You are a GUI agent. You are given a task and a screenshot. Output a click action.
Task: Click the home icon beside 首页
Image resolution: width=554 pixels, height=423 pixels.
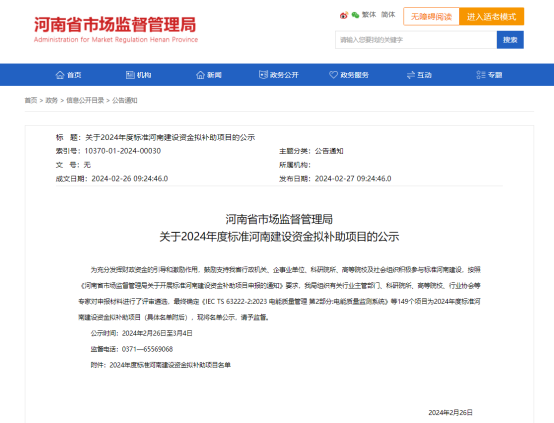tap(60, 75)
